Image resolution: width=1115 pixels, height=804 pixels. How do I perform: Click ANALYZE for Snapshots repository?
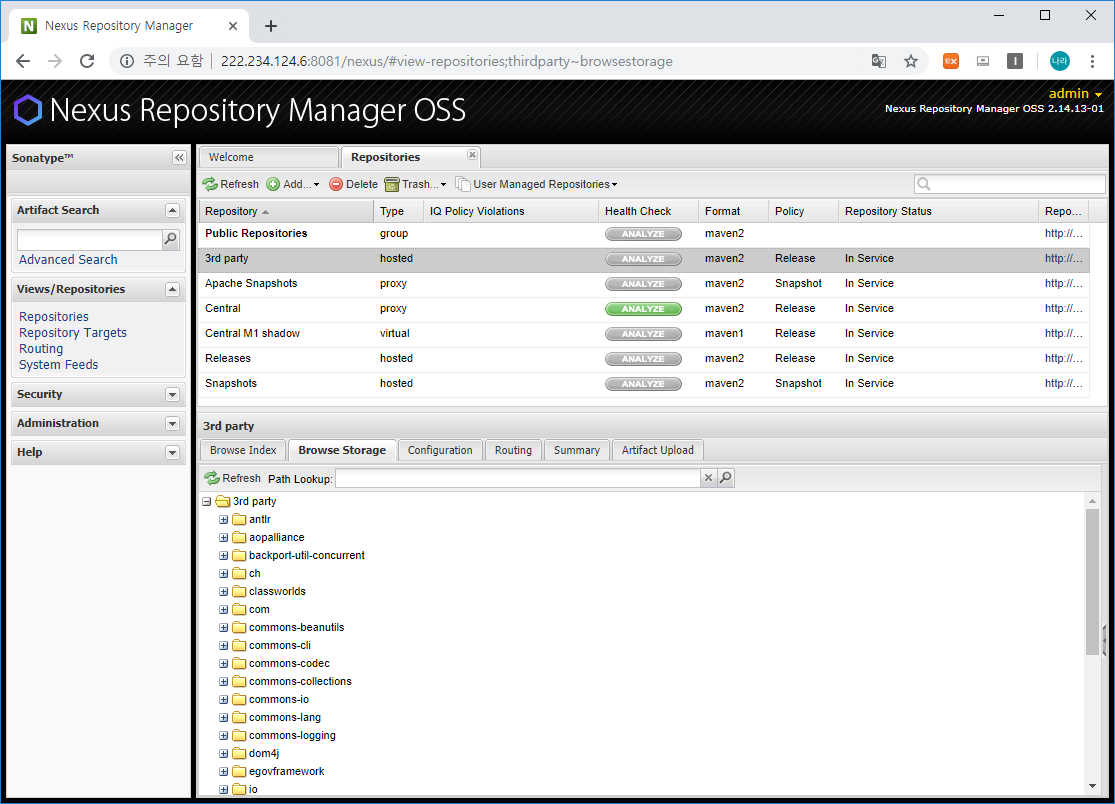point(643,384)
